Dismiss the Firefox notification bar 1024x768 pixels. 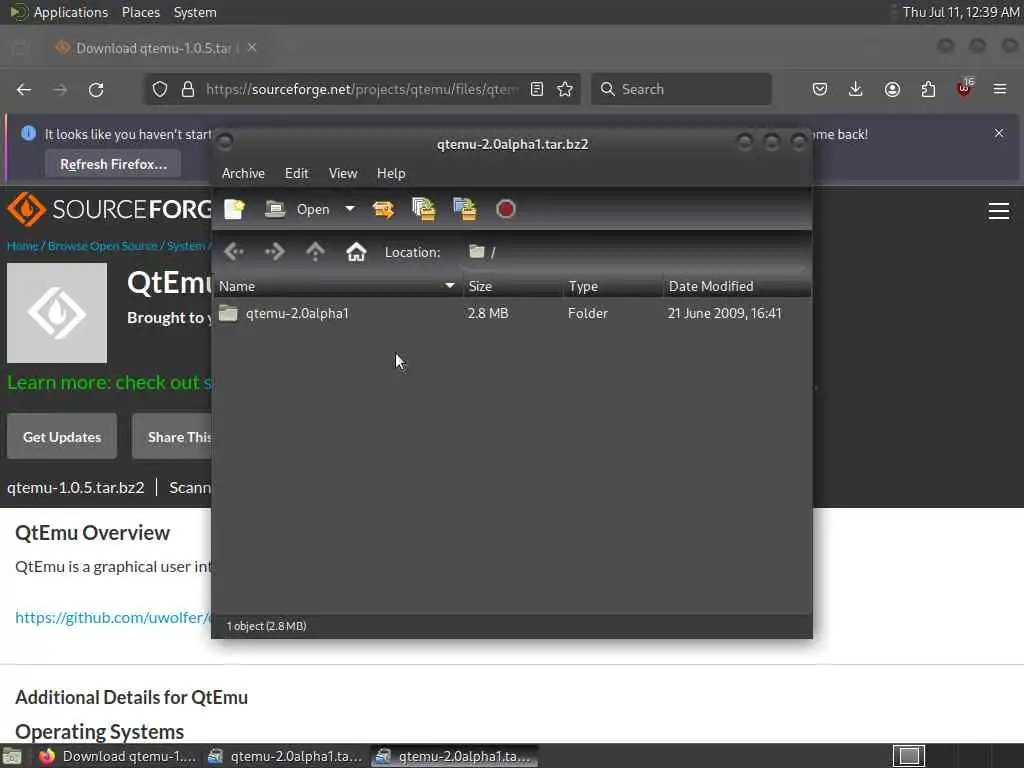pyautogui.click(x=999, y=133)
